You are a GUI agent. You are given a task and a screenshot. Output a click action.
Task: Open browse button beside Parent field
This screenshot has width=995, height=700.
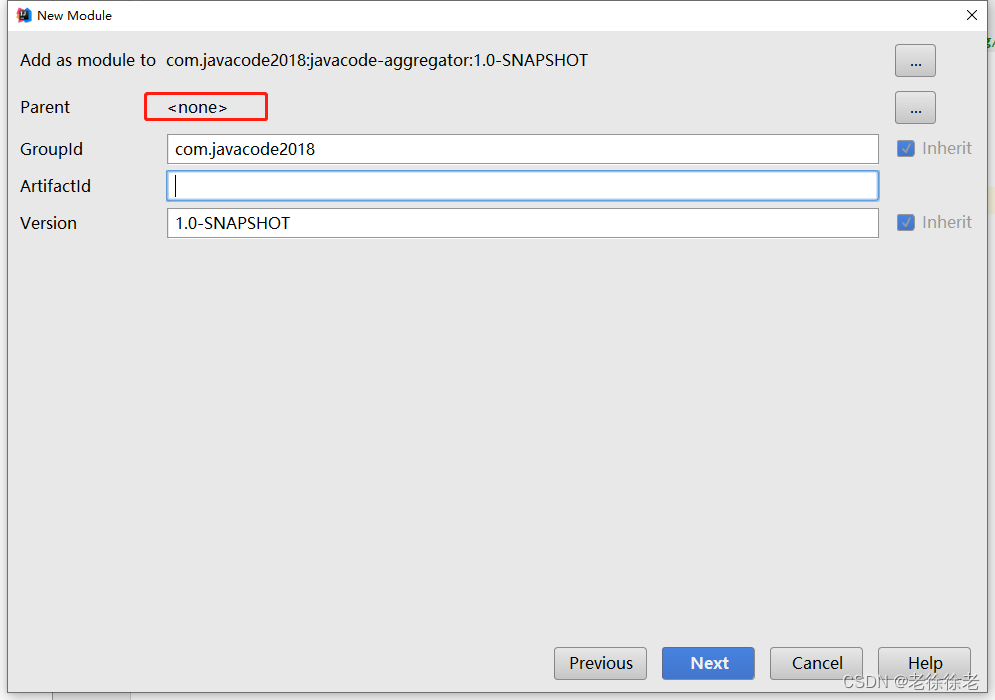pyautogui.click(x=915, y=108)
